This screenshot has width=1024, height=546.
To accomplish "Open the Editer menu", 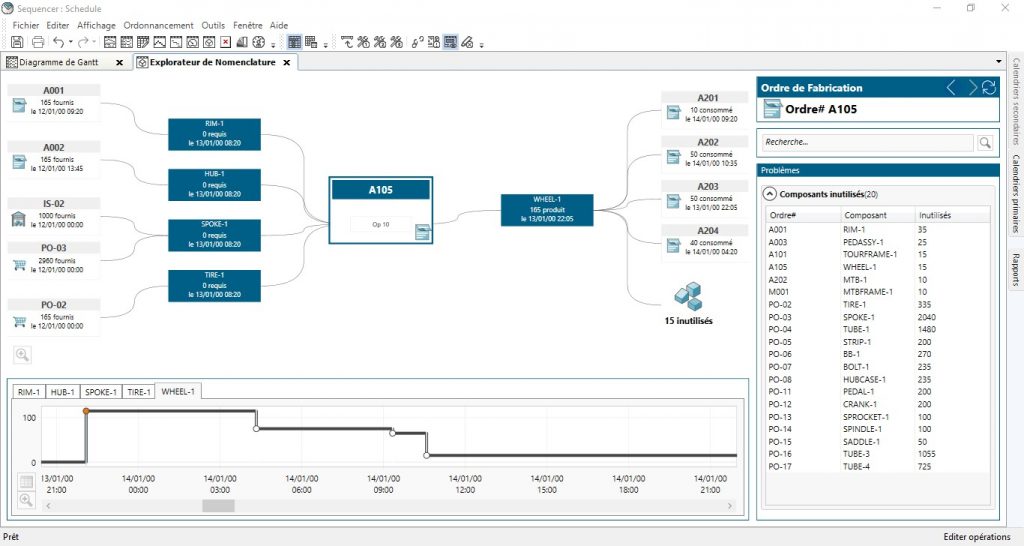I will click(x=57, y=25).
